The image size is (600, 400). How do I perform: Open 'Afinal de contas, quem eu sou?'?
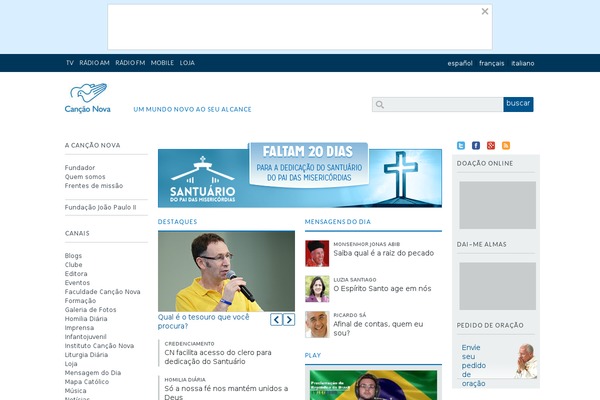(378, 328)
